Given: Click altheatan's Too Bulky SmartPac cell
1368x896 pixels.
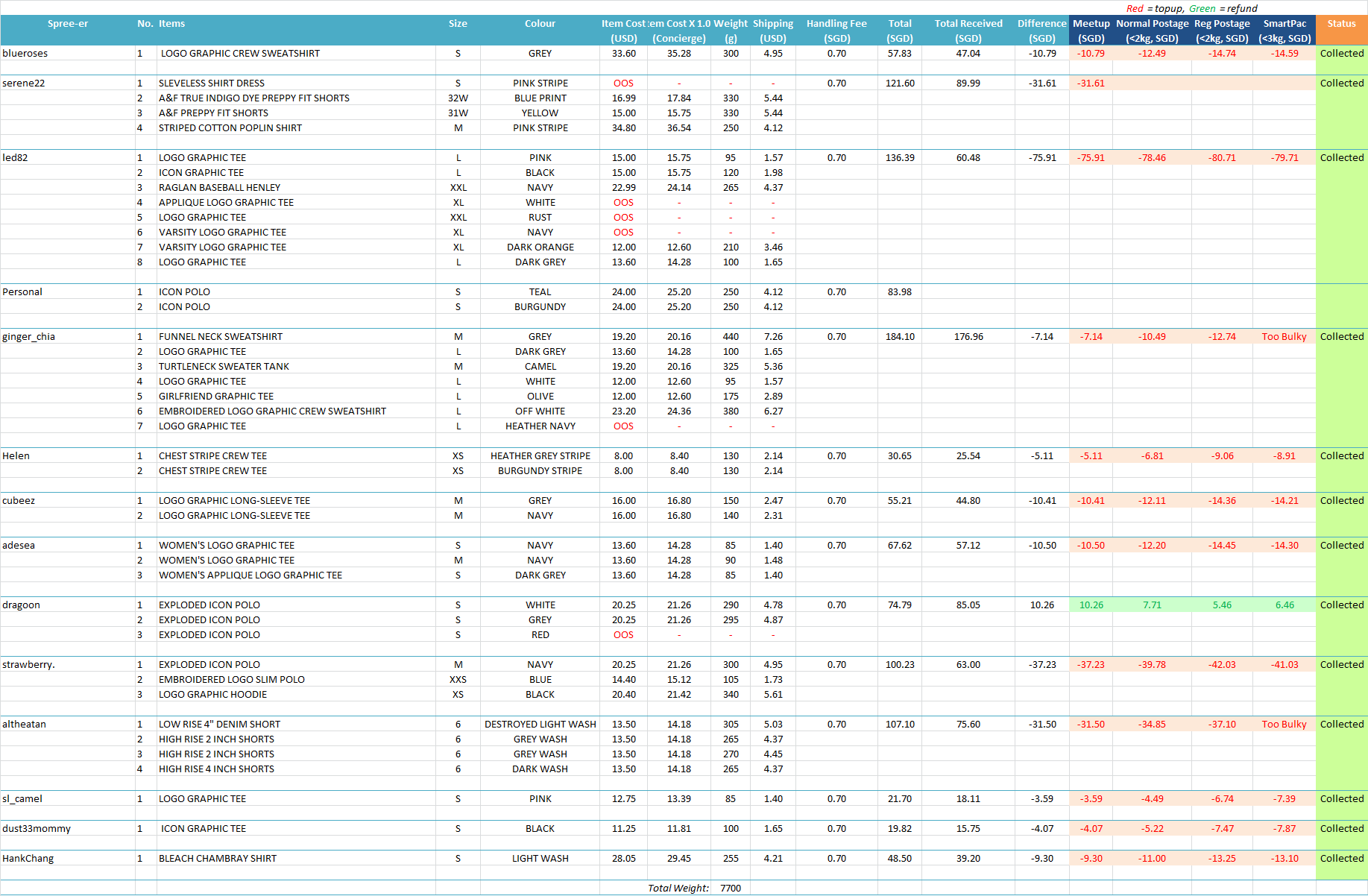Looking at the screenshot, I should [1285, 725].
